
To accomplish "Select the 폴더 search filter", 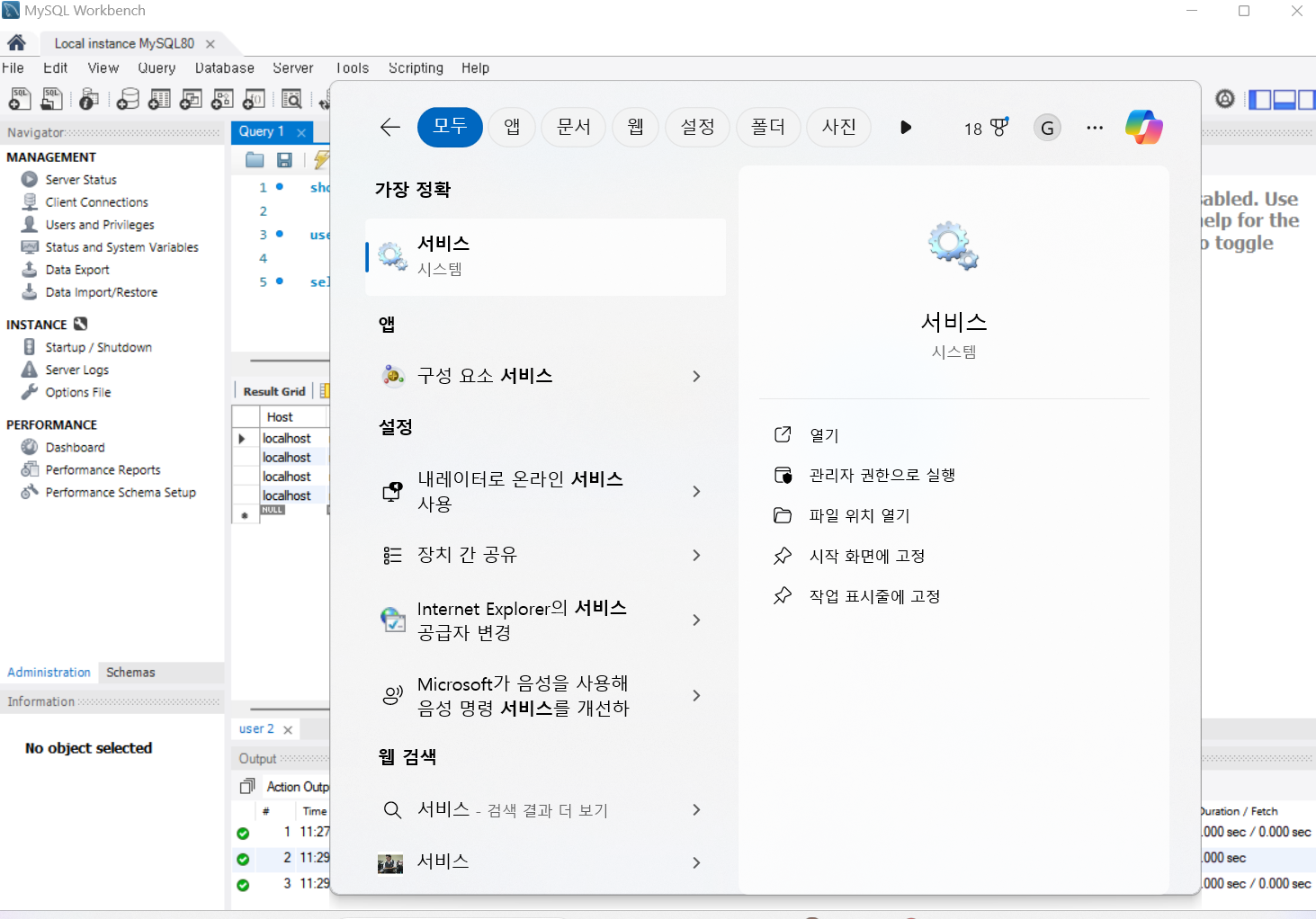I will pyautogui.click(x=768, y=127).
